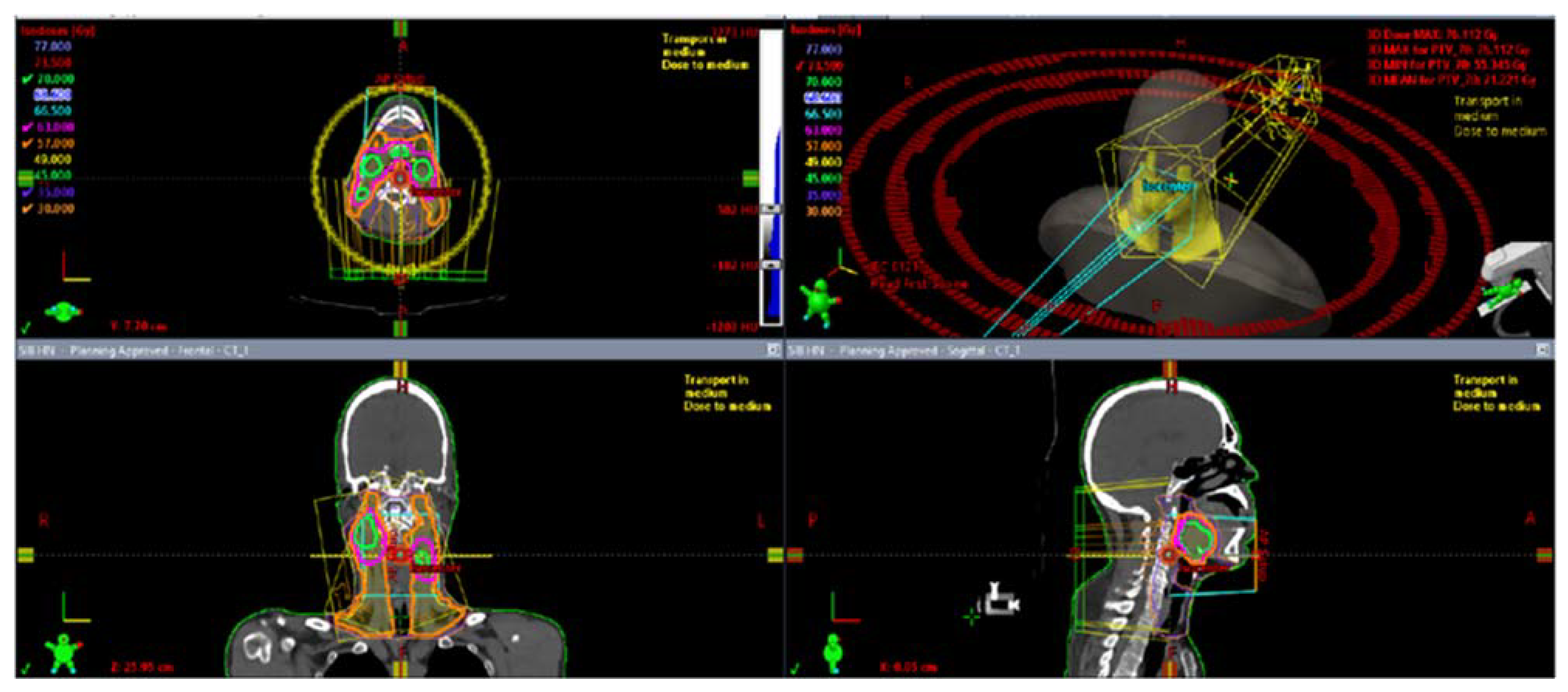Click the green checkmark in transversal view corner
This screenshot has width=1568, height=692.
26,328
